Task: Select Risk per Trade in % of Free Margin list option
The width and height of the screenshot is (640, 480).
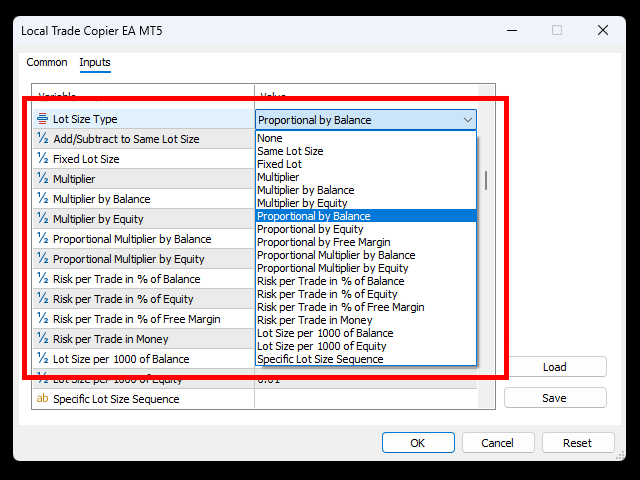Action: pyautogui.click(x=366, y=307)
